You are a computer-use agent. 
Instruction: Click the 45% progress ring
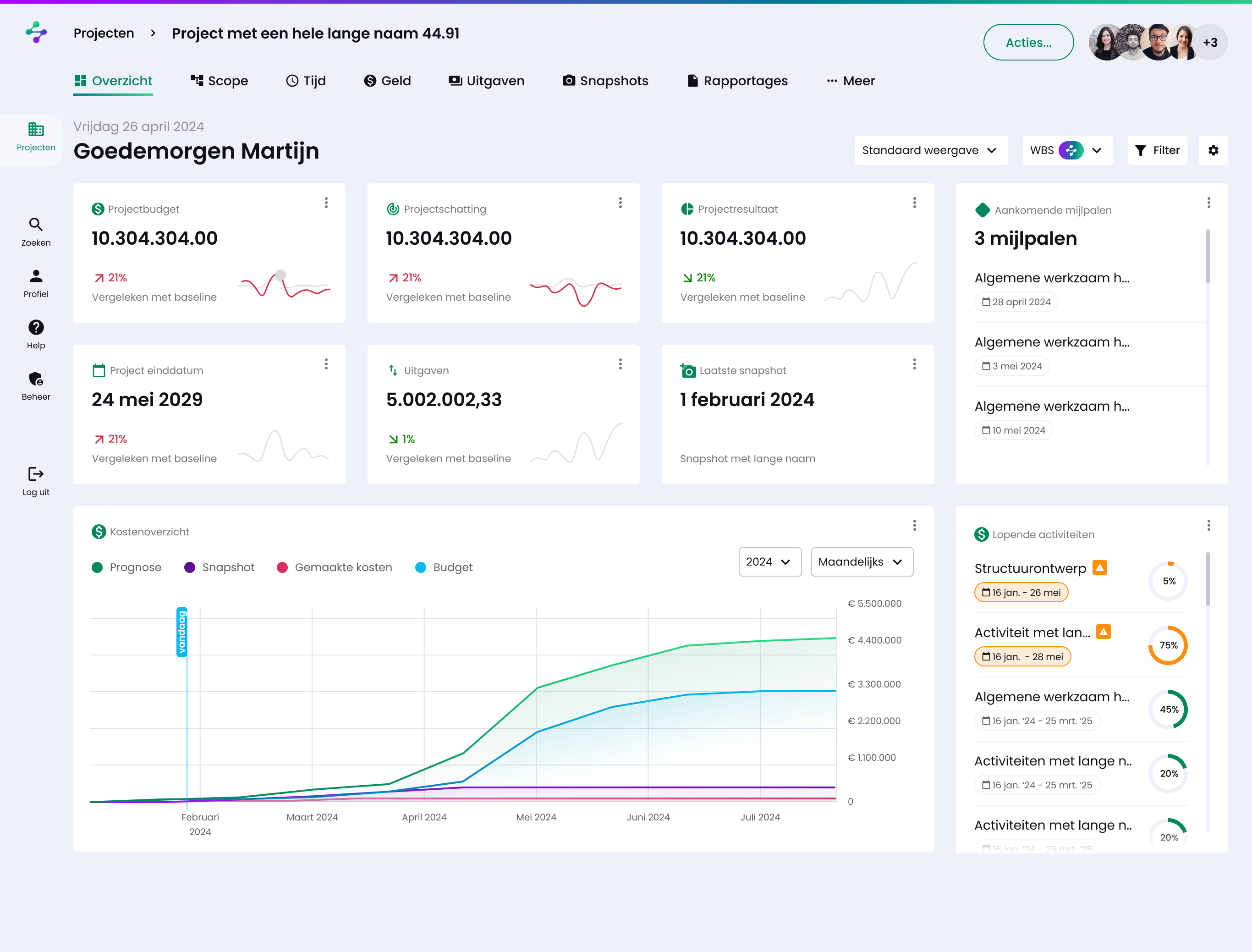[1168, 709]
